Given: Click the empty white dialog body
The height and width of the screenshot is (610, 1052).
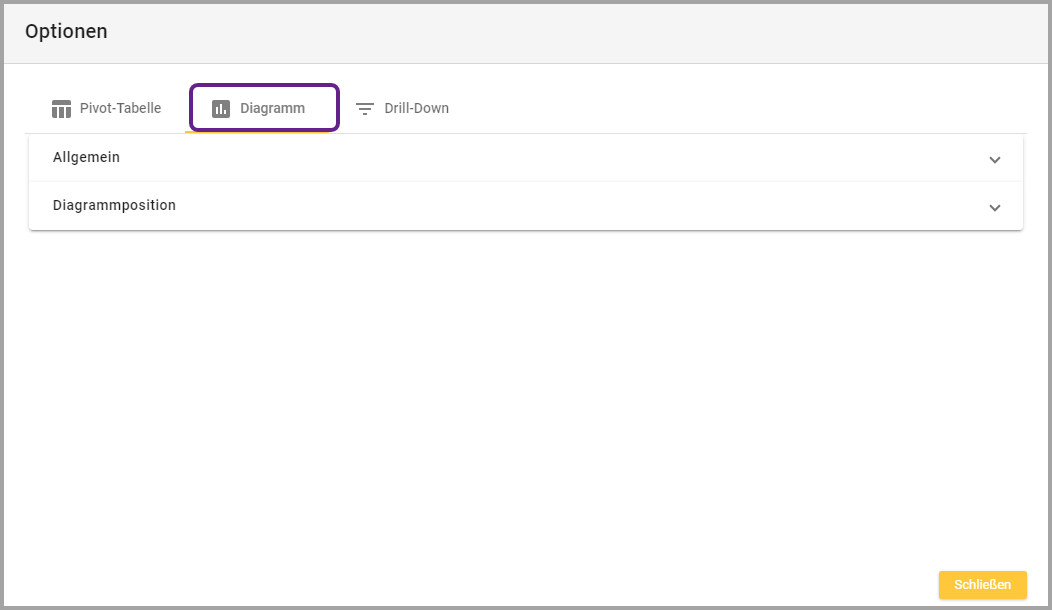Looking at the screenshot, I should click(525, 400).
